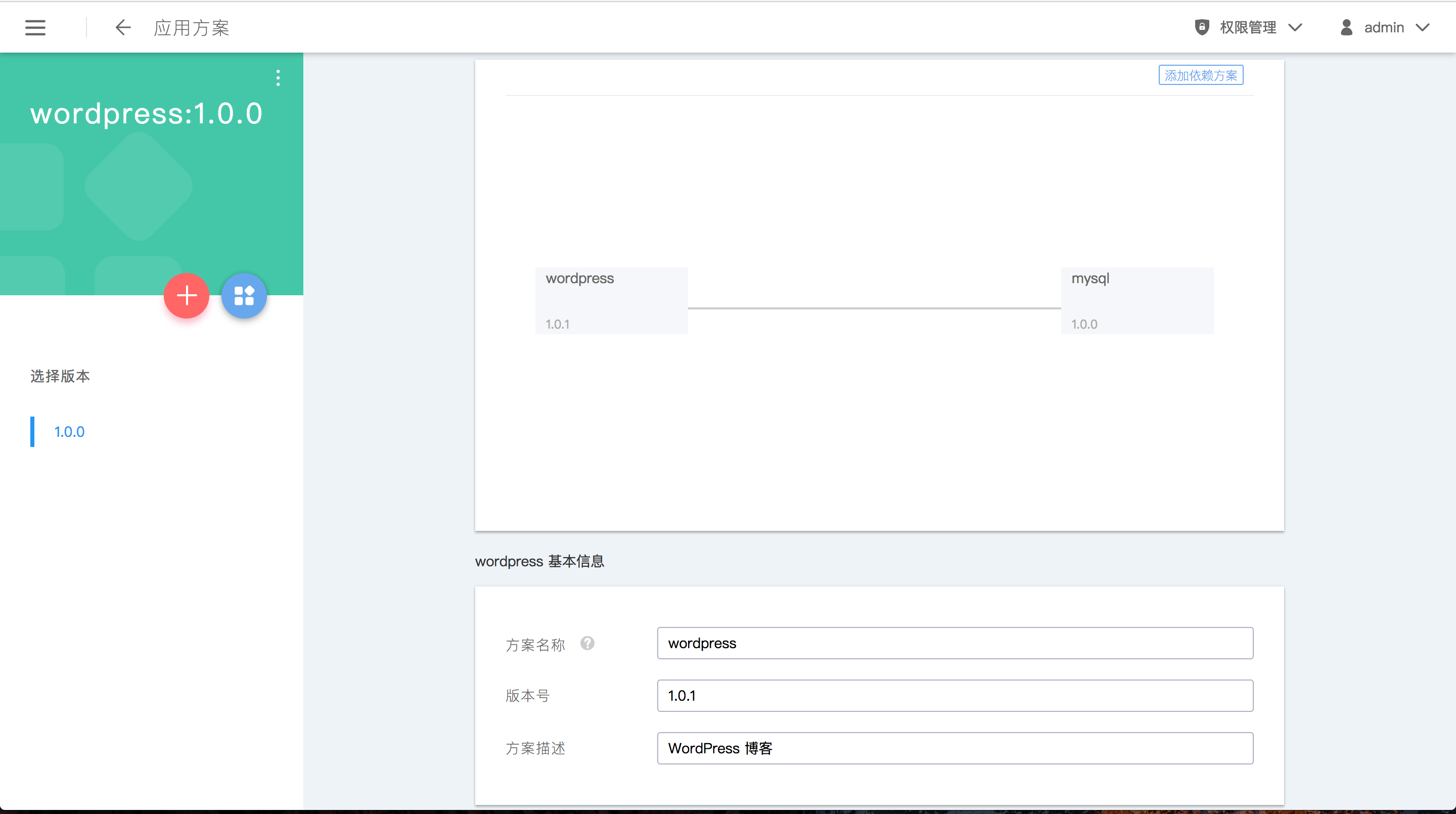Click the admin user avatar icon
This screenshot has width=1456, height=814.
(x=1346, y=27)
